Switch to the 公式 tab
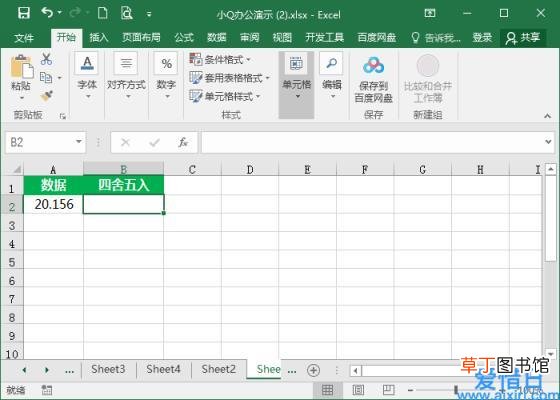The width and height of the screenshot is (560, 400). [x=184, y=38]
